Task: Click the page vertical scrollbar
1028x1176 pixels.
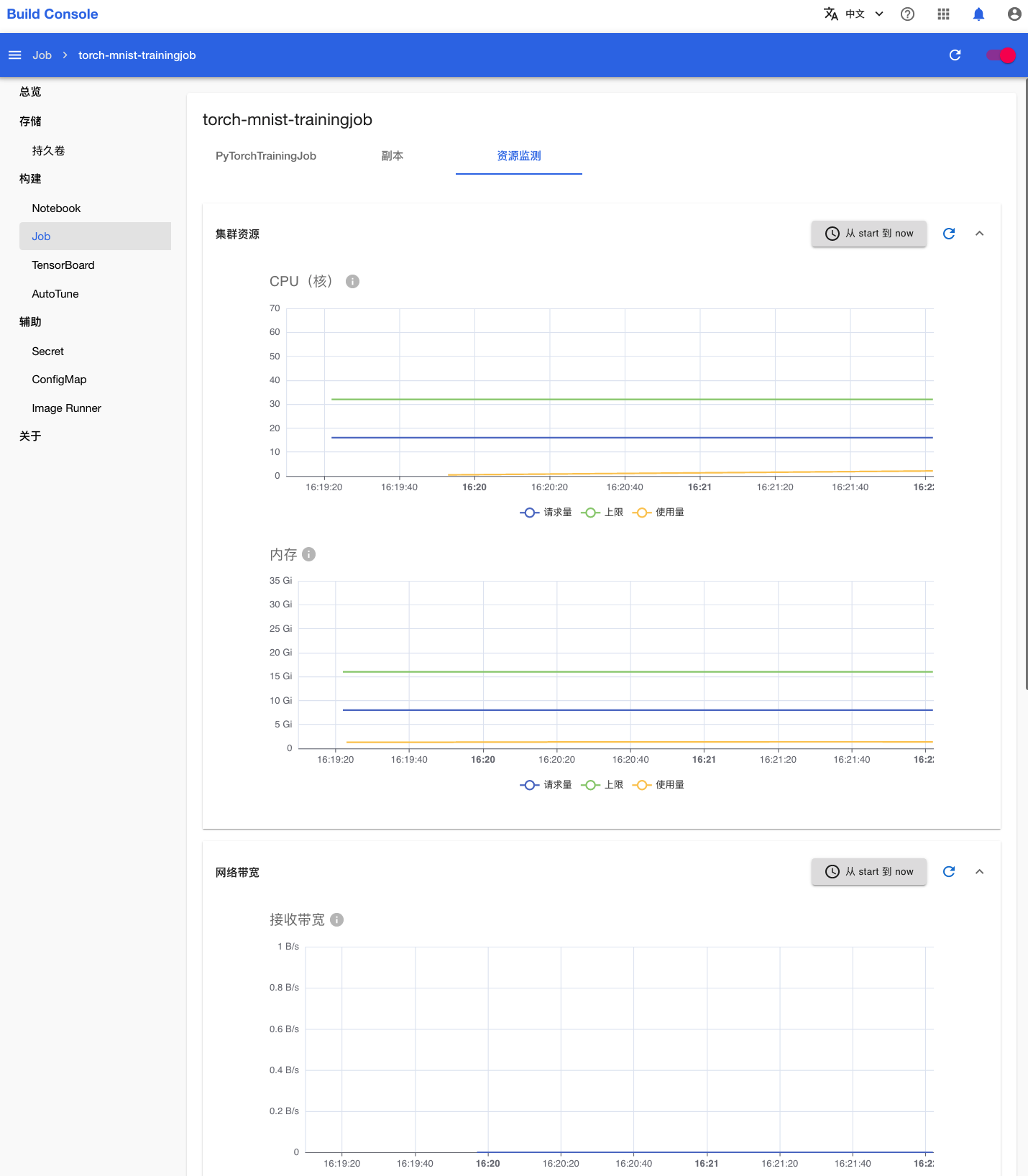Action: [x=1026, y=385]
